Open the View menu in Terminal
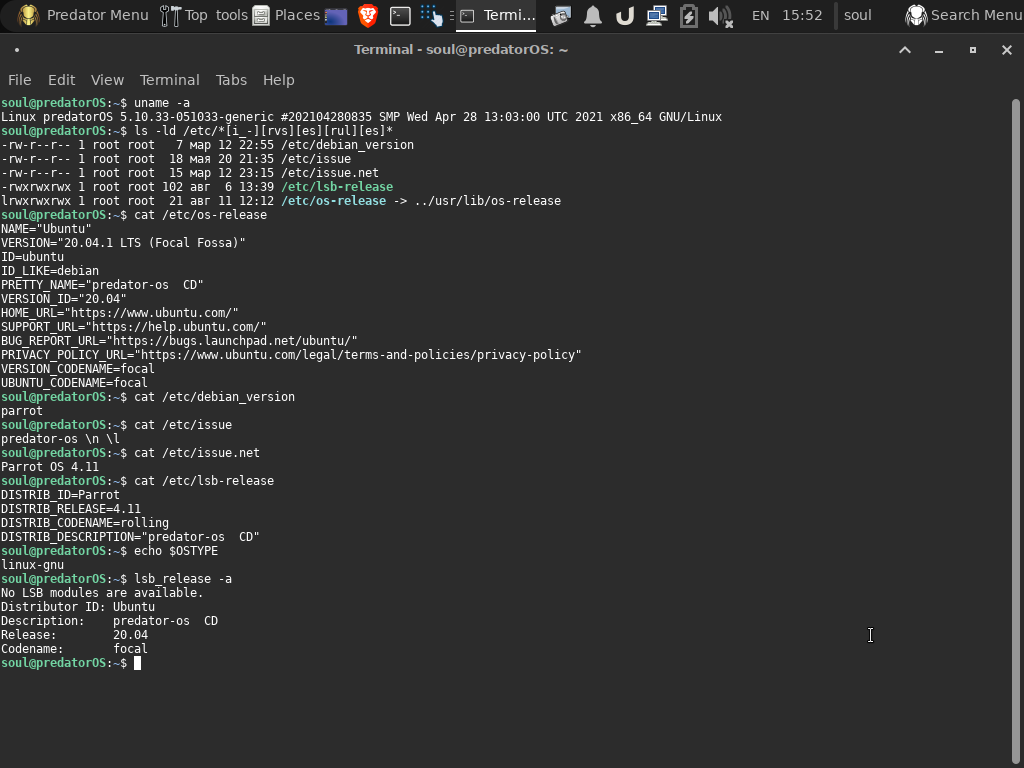This screenshot has width=1024, height=768. [x=107, y=80]
